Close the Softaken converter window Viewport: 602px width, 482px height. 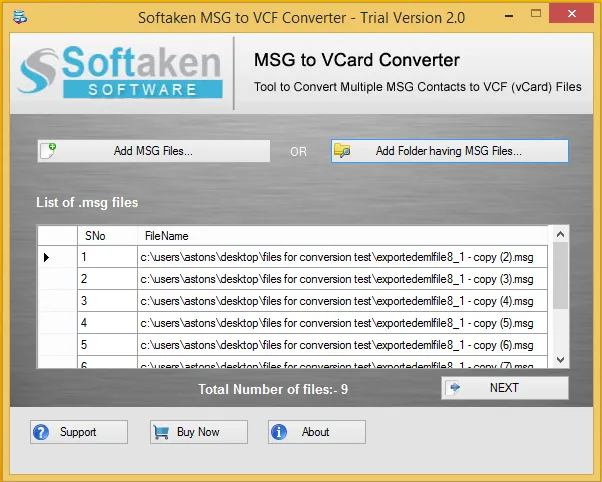[571, 14]
